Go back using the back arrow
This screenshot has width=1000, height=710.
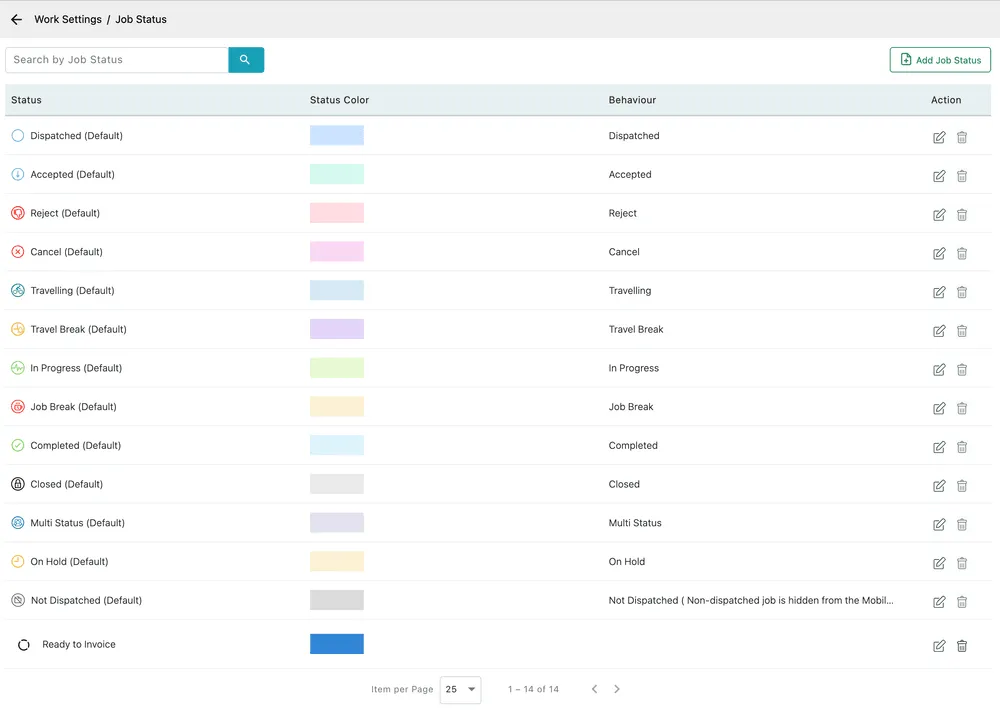click(17, 20)
